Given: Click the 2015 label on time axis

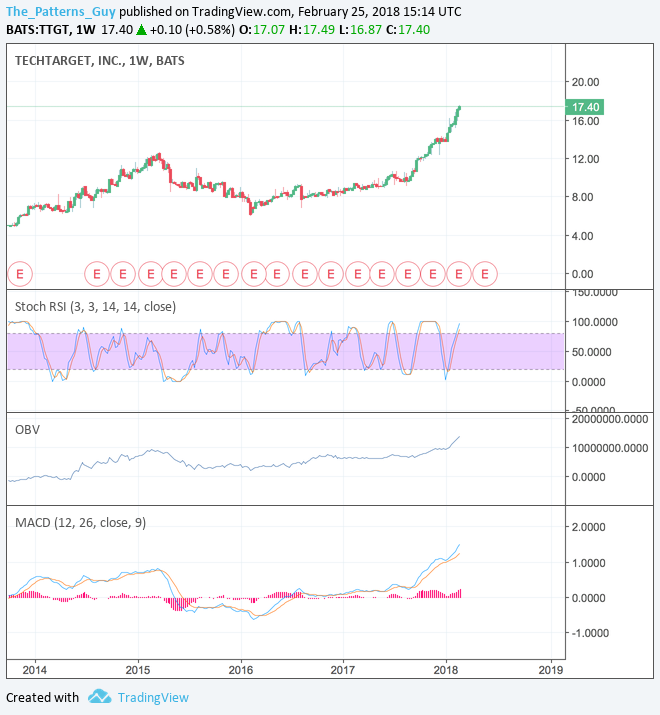Looking at the screenshot, I should click(138, 670).
